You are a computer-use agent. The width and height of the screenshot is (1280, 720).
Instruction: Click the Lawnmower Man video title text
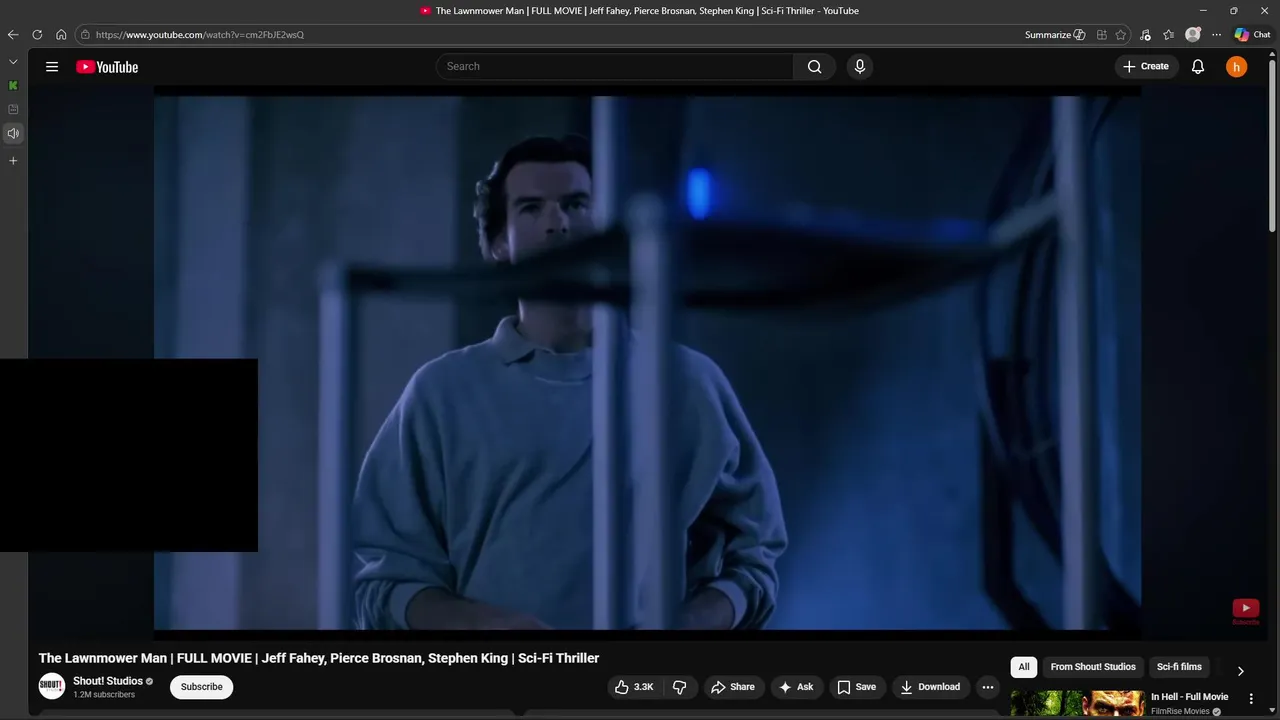point(319,658)
